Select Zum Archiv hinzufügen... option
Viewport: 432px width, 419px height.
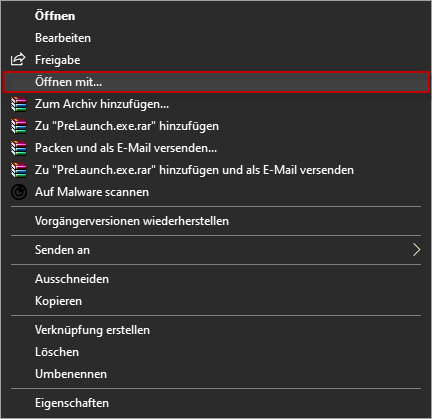pos(216,104)
